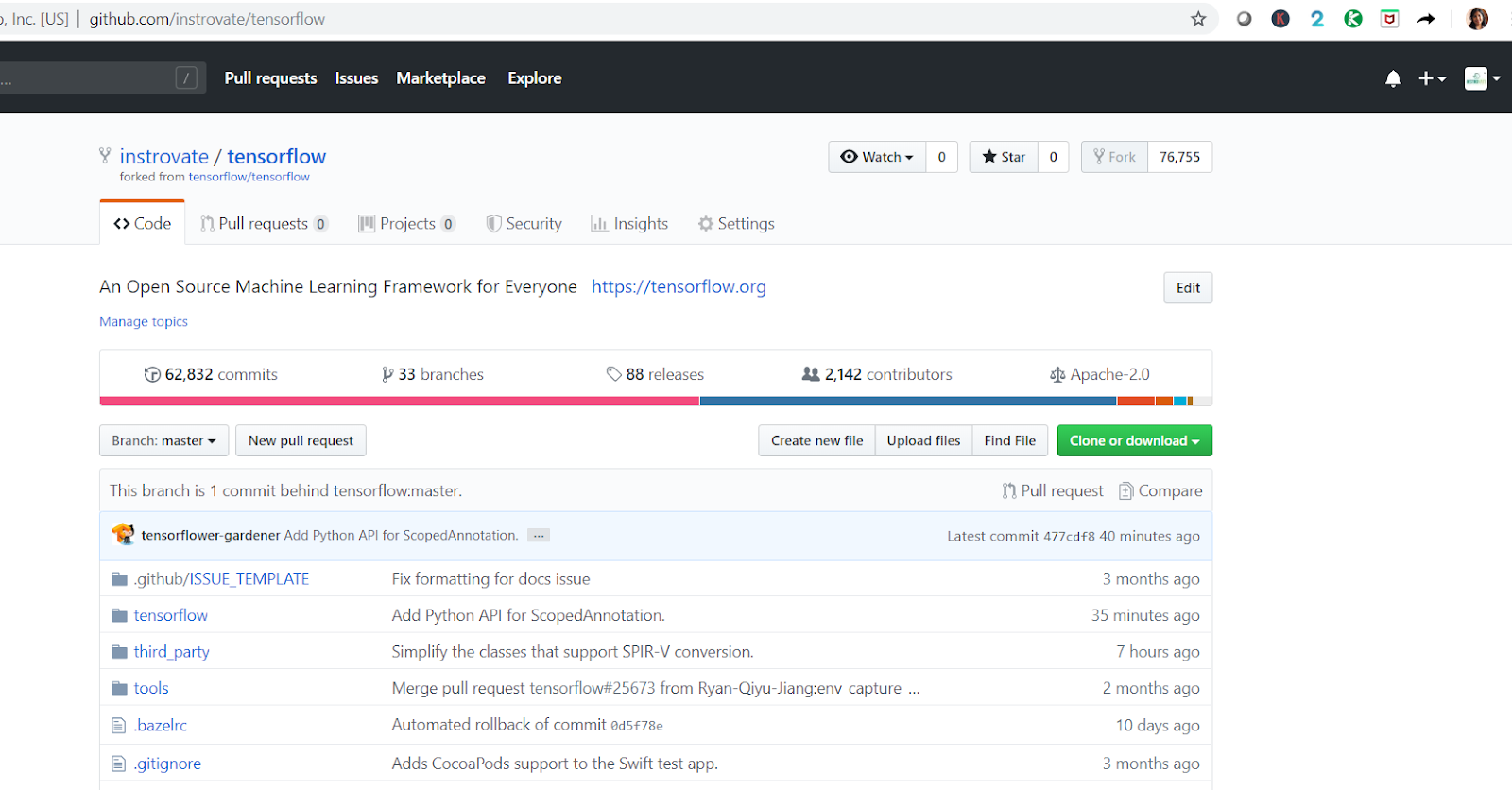The height and width of the screenshot is (790, 1512).
Task: Open the Settings tab
Action: coord(736,224)
